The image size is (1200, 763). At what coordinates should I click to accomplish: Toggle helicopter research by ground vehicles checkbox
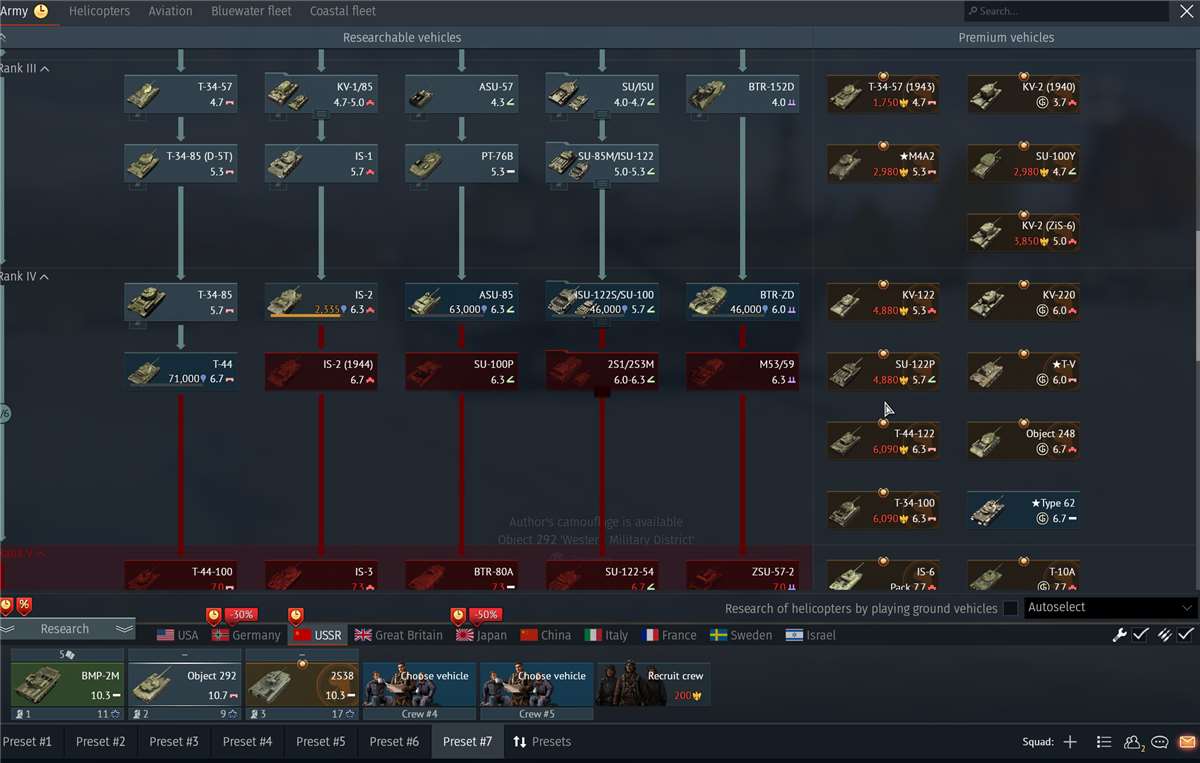(x=1010, y=608)
